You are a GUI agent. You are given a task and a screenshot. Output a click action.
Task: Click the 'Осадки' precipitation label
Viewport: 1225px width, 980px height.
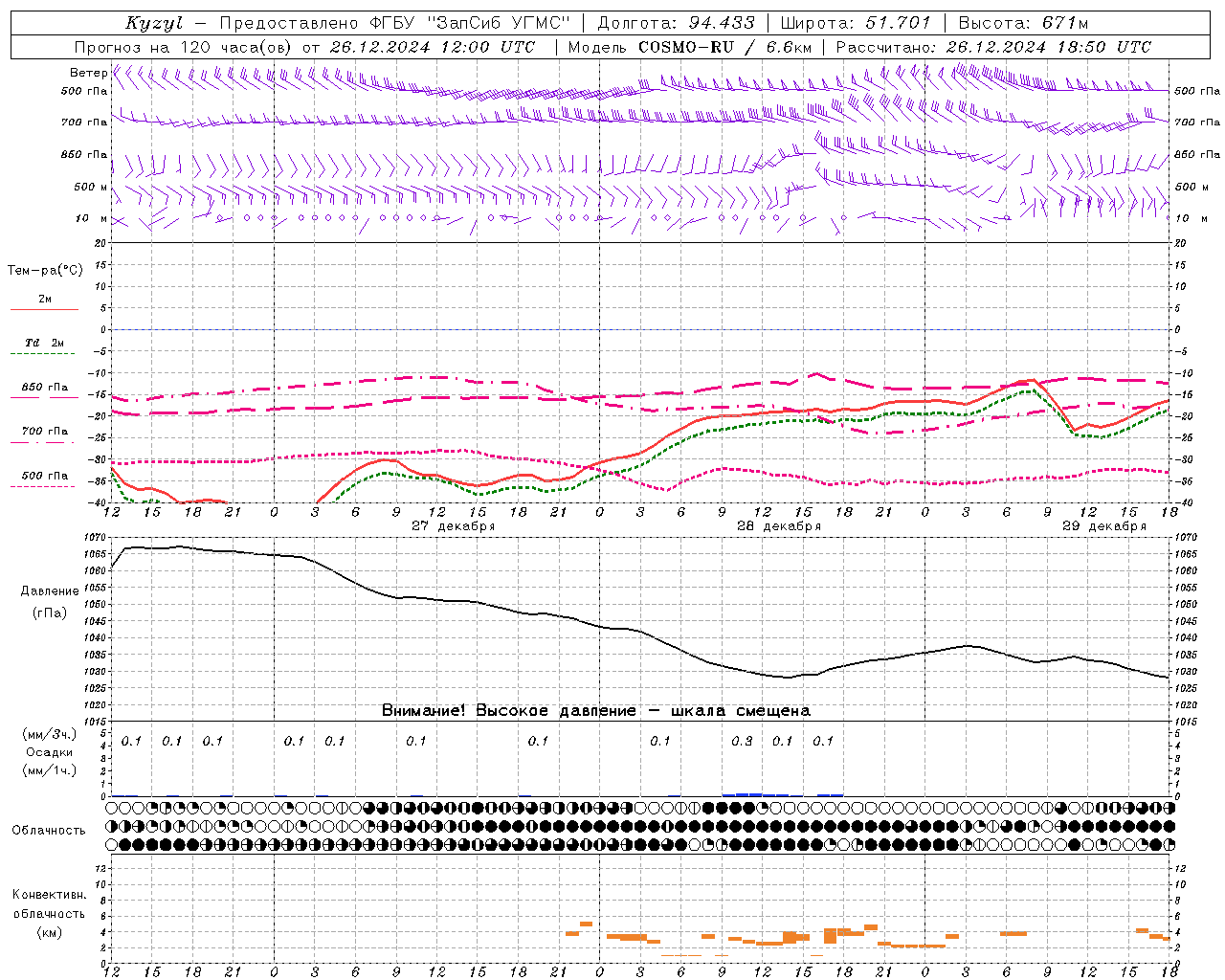click(50, 752)
